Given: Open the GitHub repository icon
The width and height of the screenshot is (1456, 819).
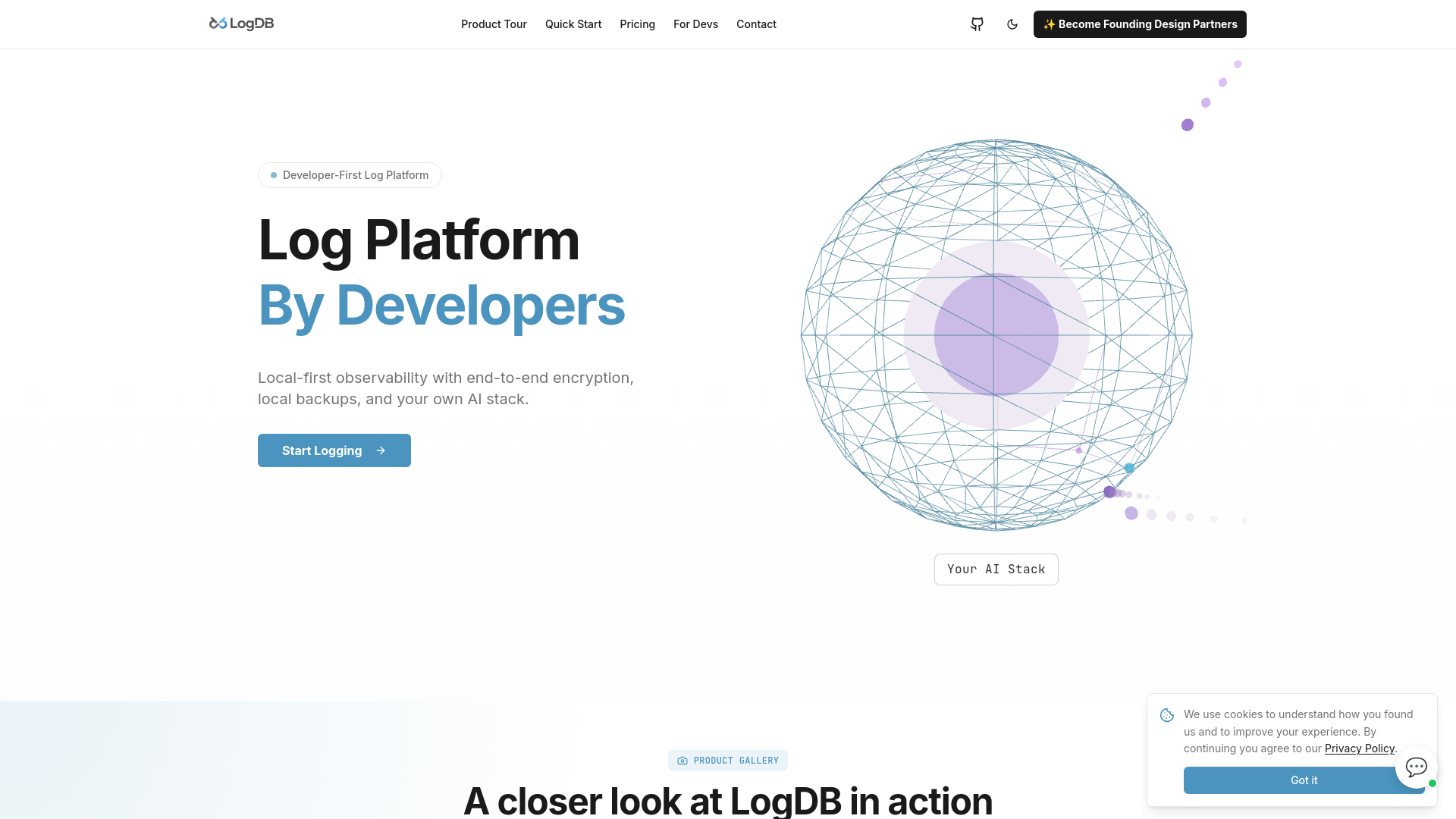Looking at the screenshot, I should [x=977, y=24].
